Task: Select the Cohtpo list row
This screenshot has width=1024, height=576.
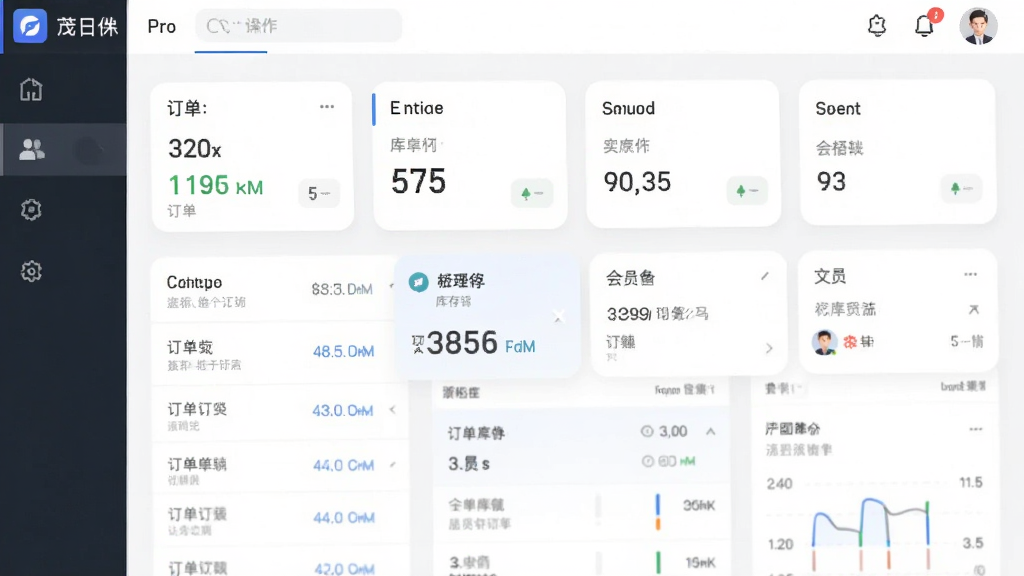Action: 274,291
